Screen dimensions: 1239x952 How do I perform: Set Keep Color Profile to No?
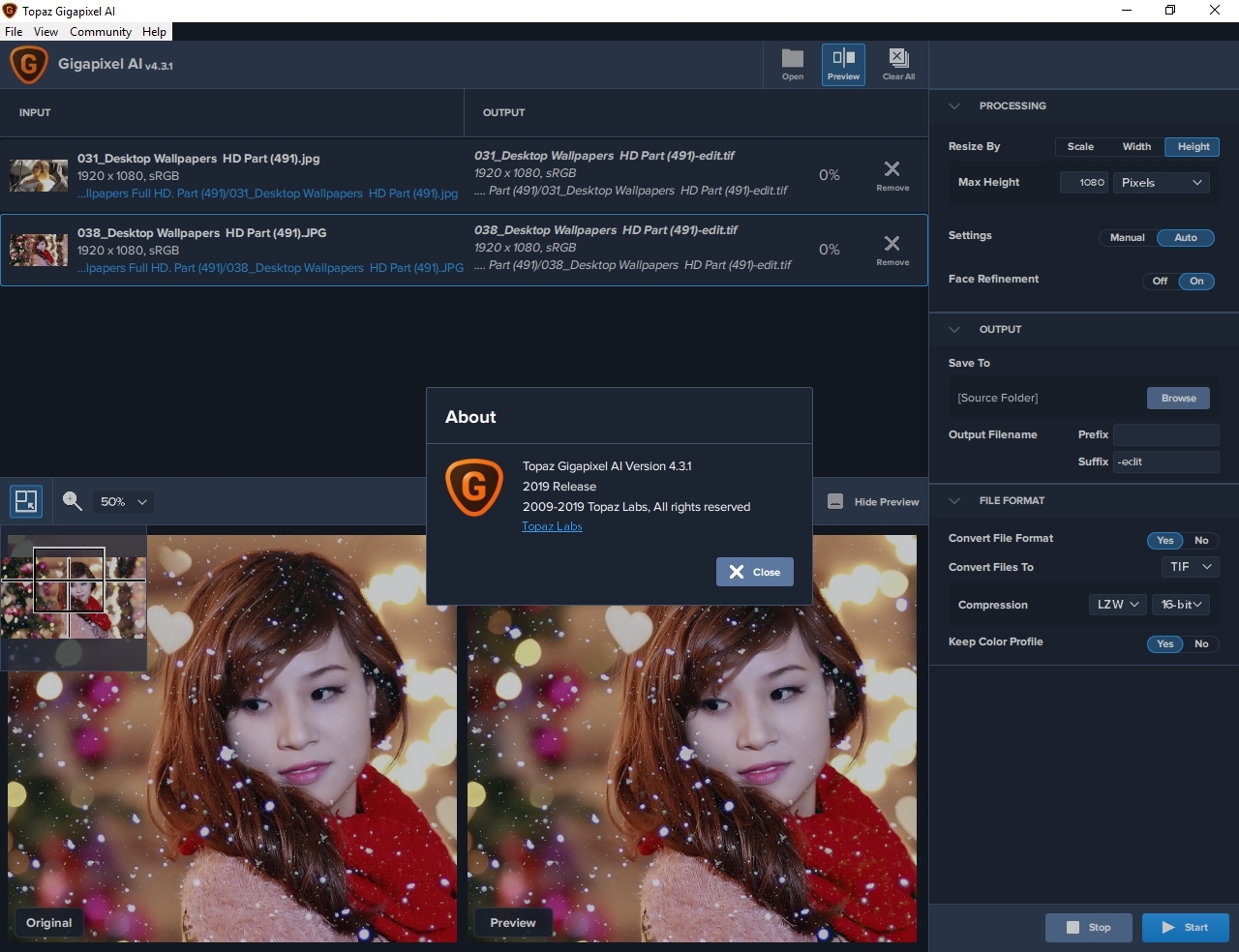pos(1201,643)
